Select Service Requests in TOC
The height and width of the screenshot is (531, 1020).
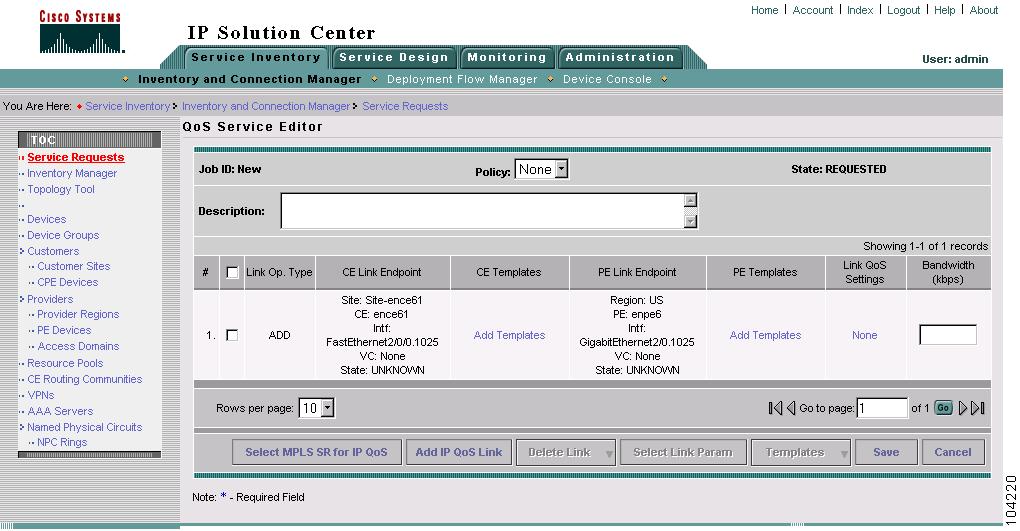(x=75, y=157)
